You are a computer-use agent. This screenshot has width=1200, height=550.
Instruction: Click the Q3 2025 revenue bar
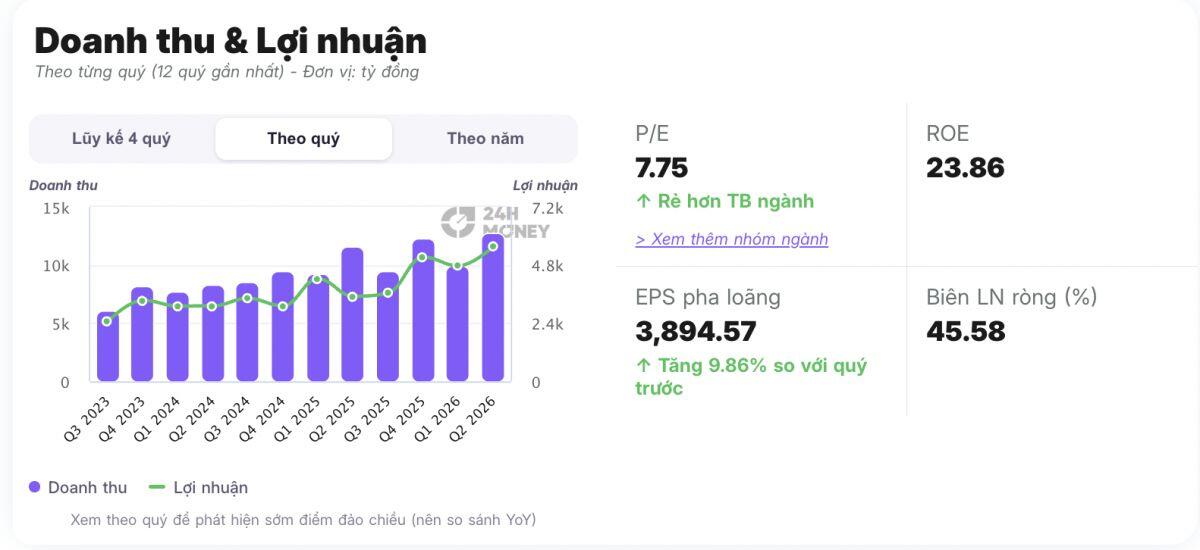click(x=387, y=327)
